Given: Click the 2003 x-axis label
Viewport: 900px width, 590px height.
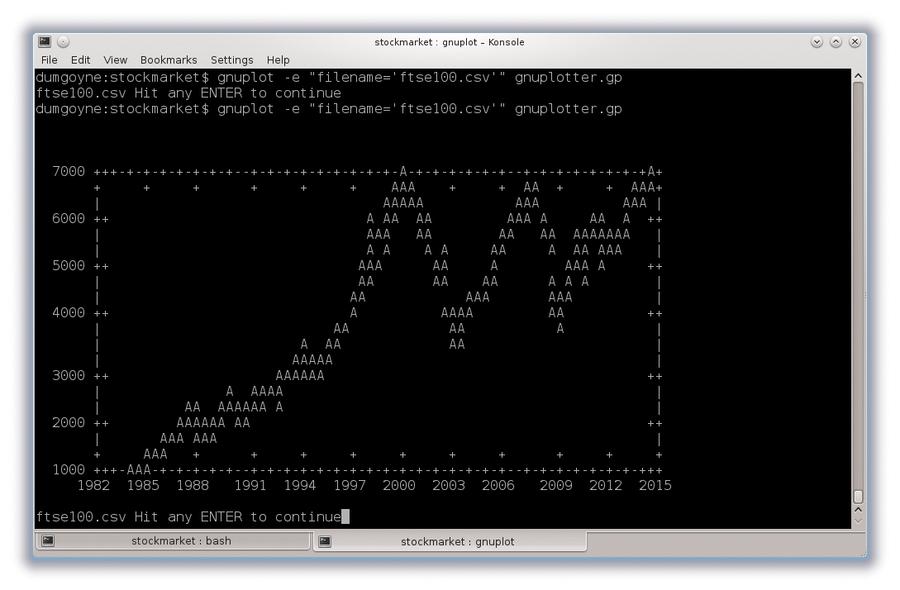Looking at the screenshot, I should (x=448, y=486).
